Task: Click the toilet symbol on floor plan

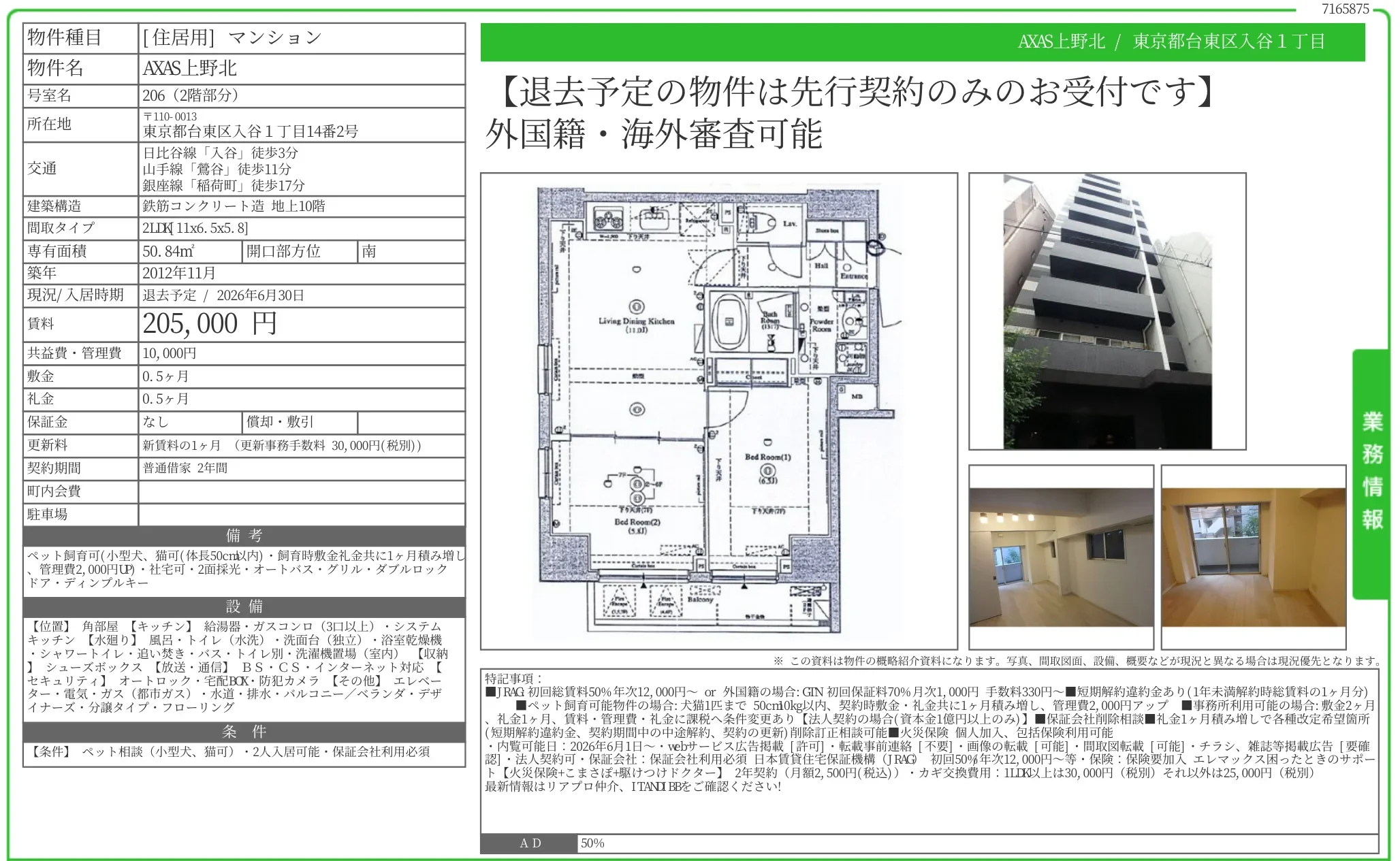Action: pyautogui.click(x=763, y=221)
